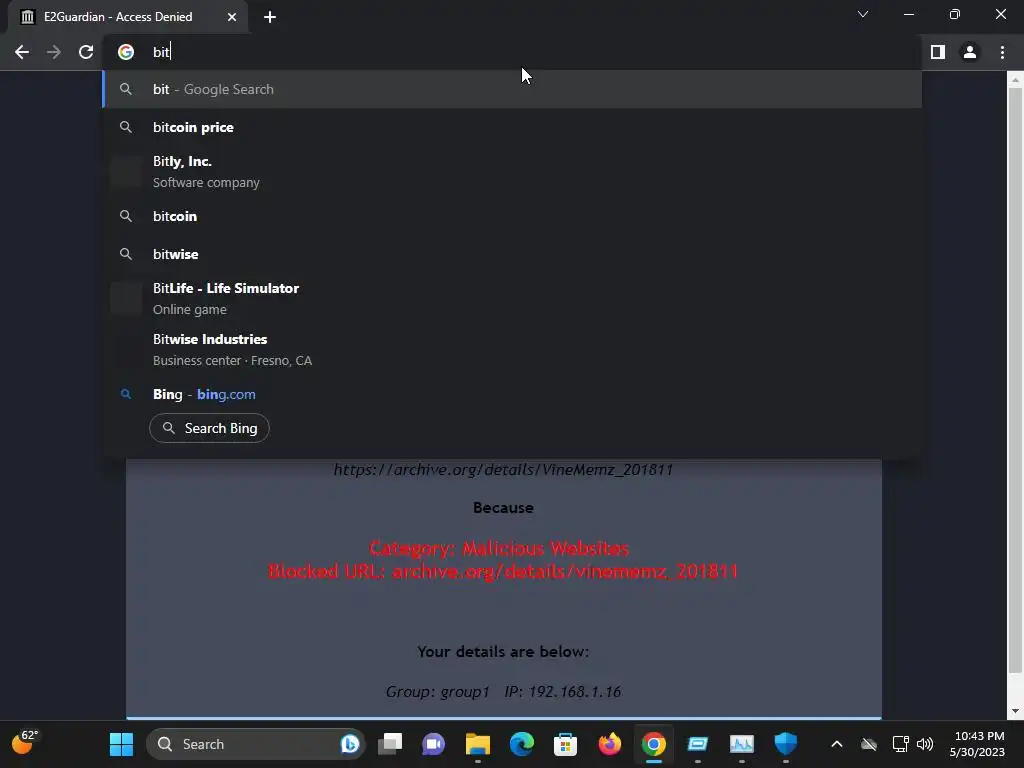This screenshot has width=1024, height=768.
Task: Click the Search Bing button
Action: 209,428
